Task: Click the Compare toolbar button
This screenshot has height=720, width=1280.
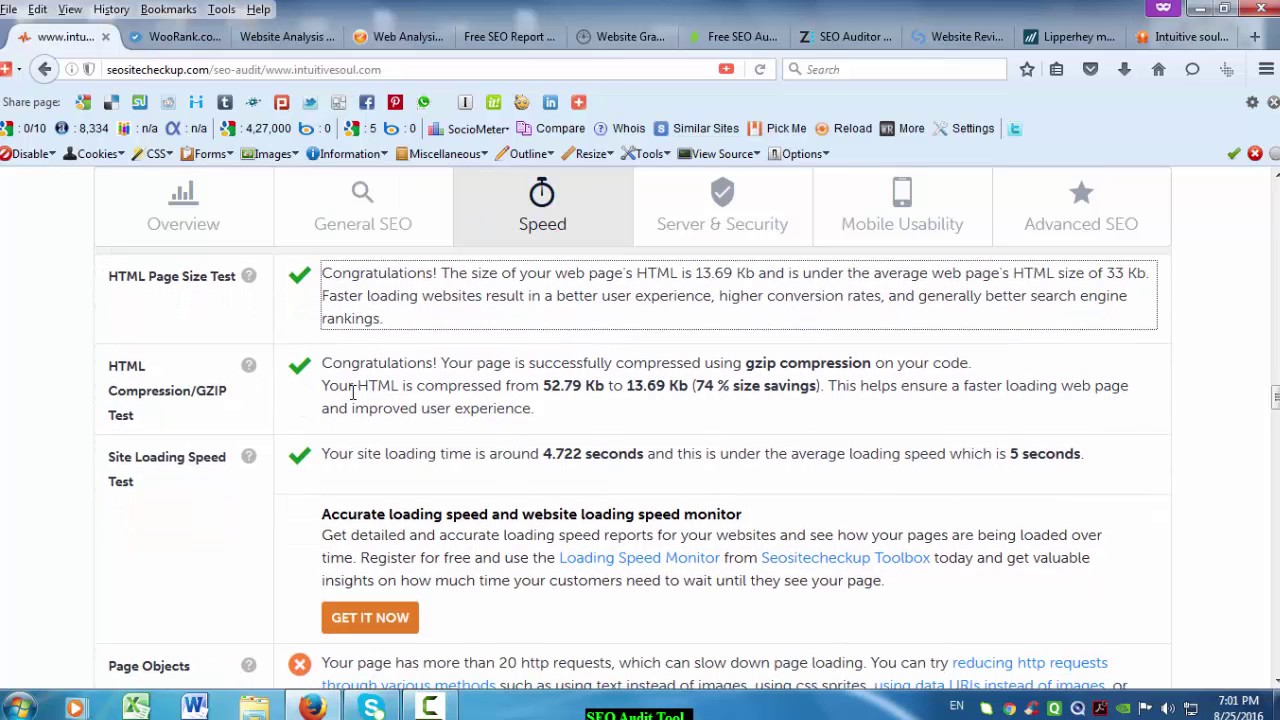Action: [551, 128]
